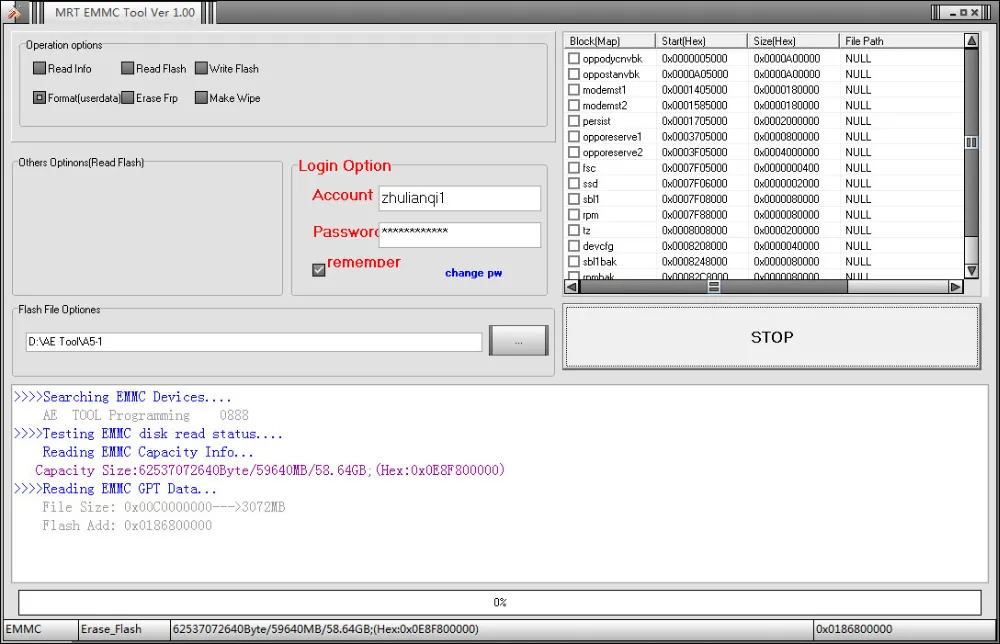Select the Read Info operation option
The width and height of the screenshot is (1000, 644).
(x=40, y=69)
